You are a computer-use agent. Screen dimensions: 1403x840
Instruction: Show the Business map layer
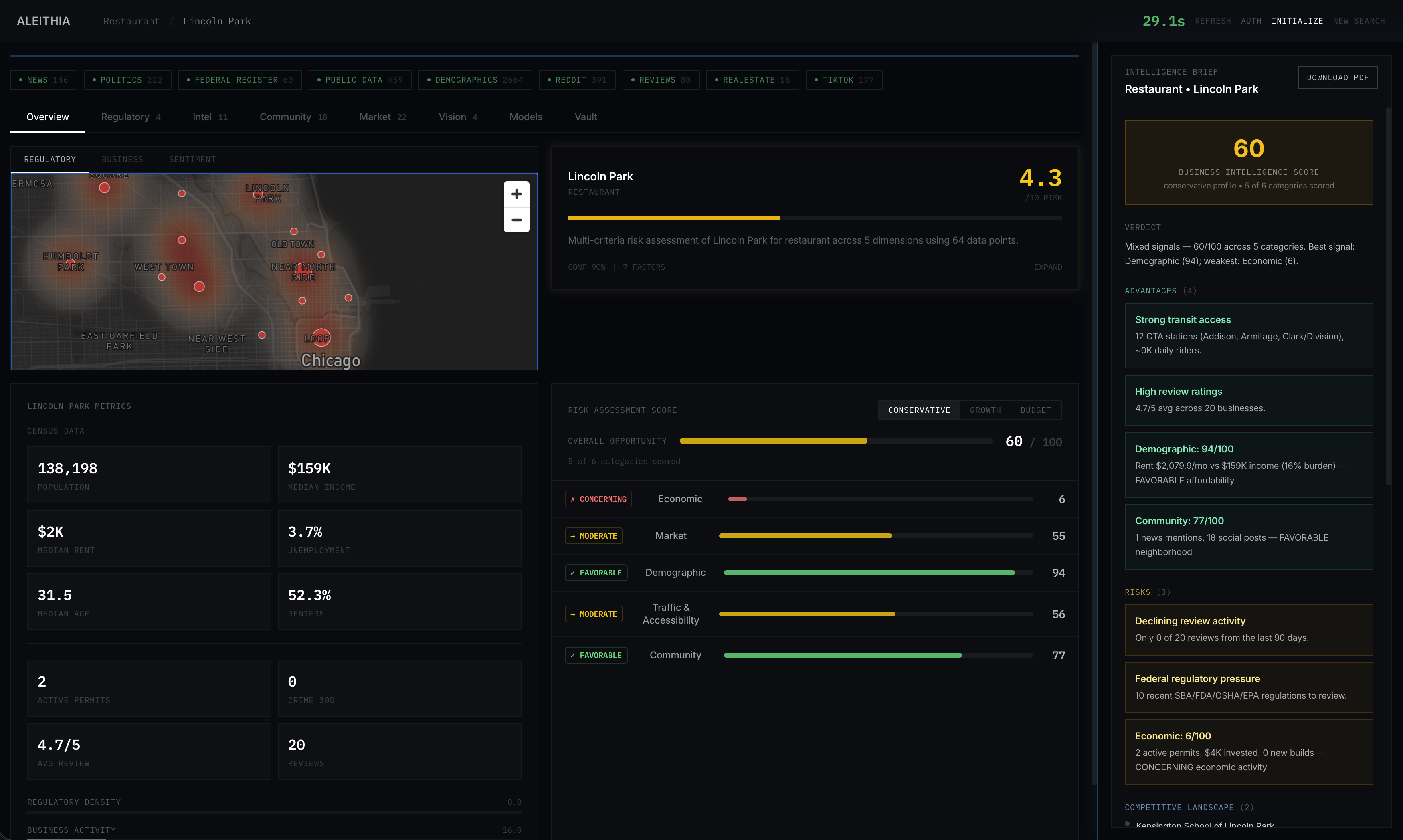click(x=122, y=160)
